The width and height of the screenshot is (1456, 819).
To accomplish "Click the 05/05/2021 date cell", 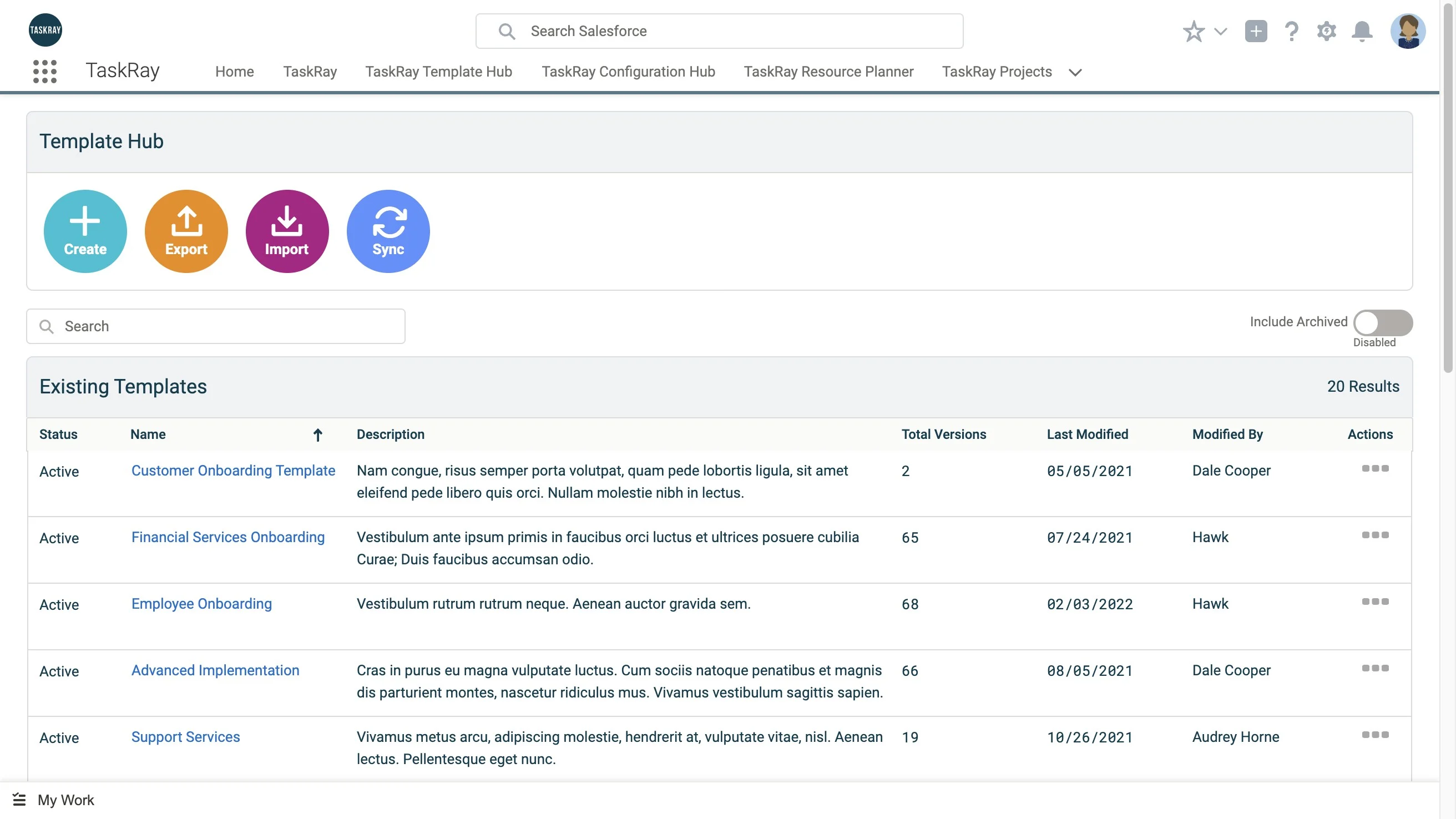I will tap(1089, 472).
